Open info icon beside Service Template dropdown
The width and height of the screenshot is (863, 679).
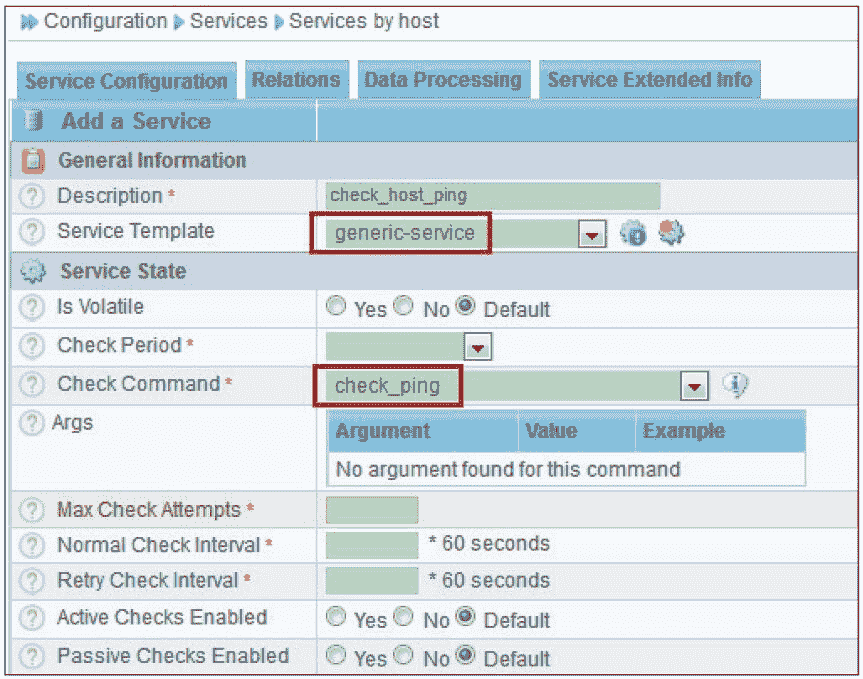pyautogui.click(x=633, y=235)
